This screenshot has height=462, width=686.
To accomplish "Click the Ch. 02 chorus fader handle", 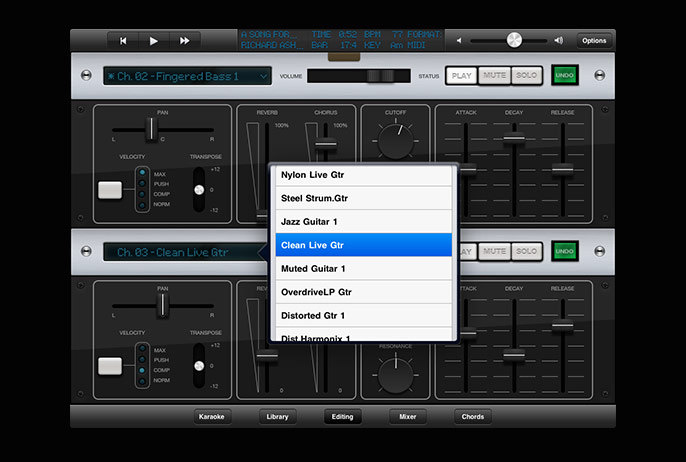I will 326,144.
